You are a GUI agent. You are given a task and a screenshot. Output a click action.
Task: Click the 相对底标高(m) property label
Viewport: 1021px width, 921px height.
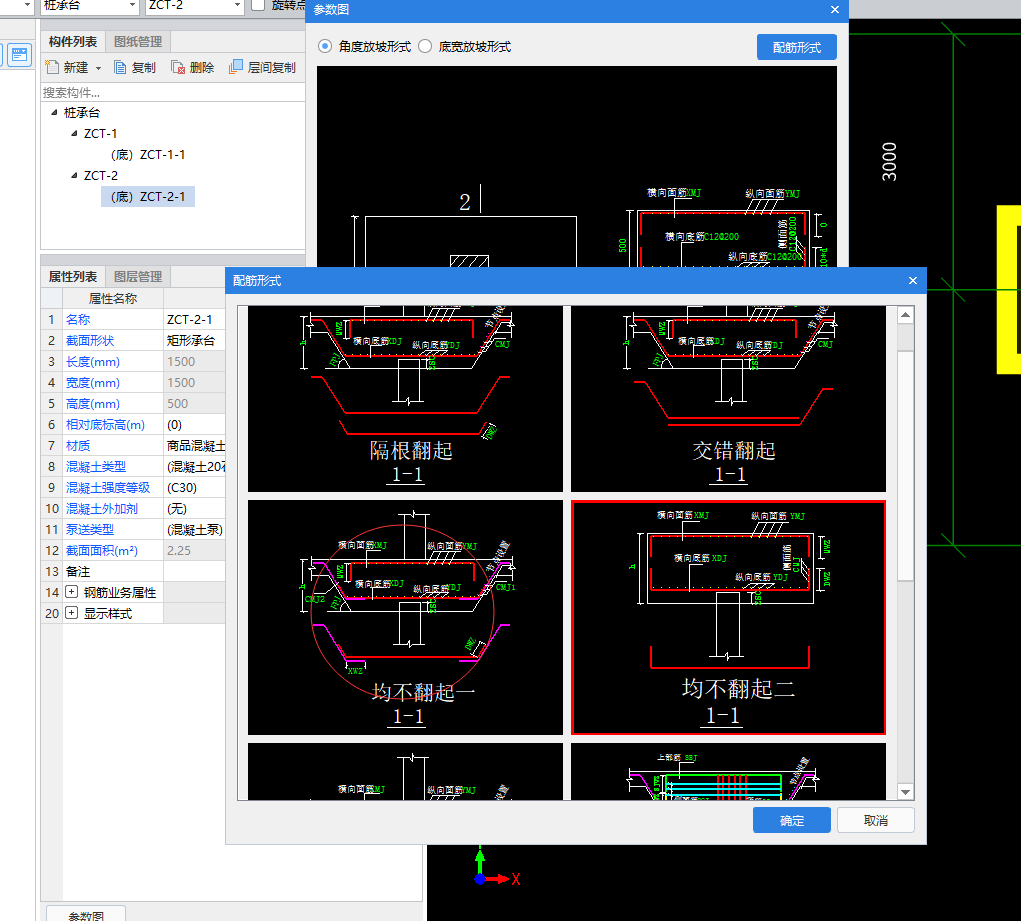tap(105, 425)
